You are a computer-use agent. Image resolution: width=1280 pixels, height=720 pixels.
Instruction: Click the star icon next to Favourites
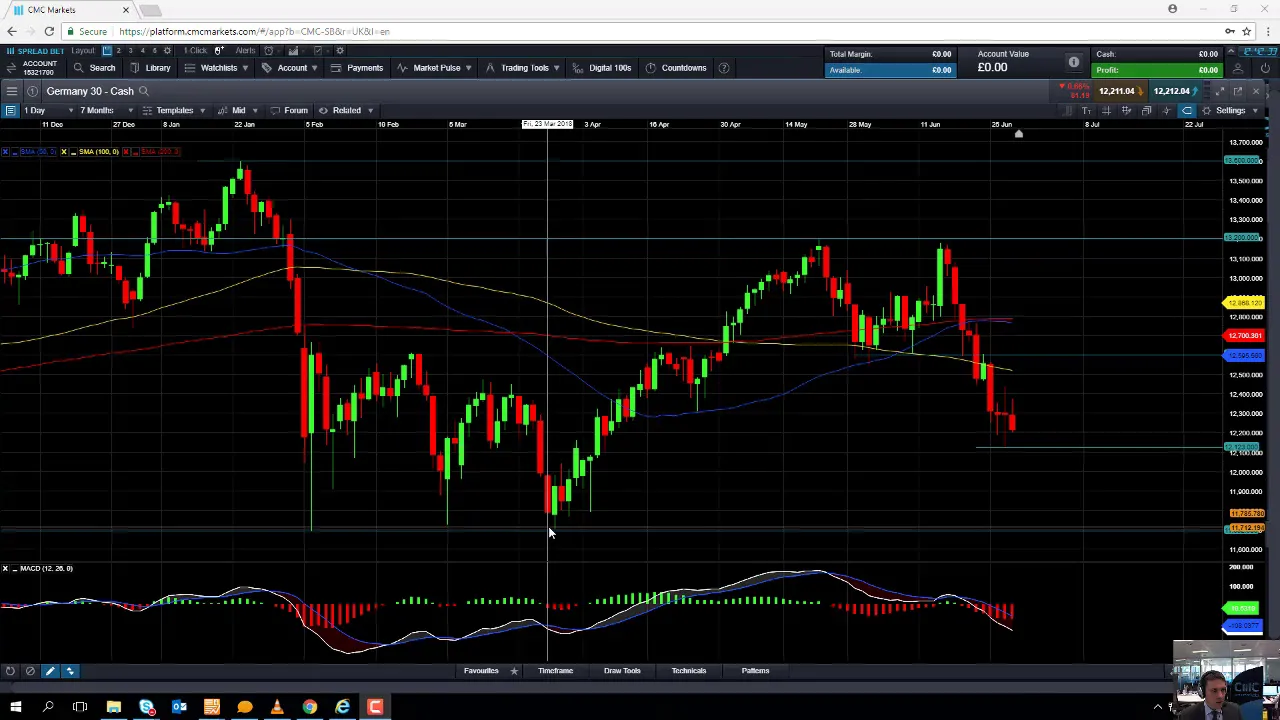(514, 671)
